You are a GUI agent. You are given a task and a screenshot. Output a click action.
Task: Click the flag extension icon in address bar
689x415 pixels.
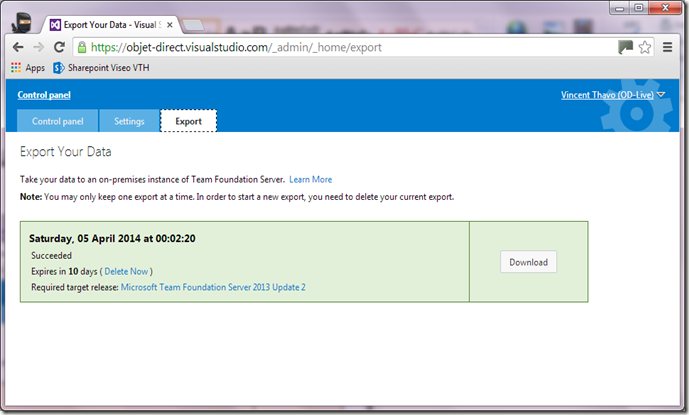(x=625, y=47)
